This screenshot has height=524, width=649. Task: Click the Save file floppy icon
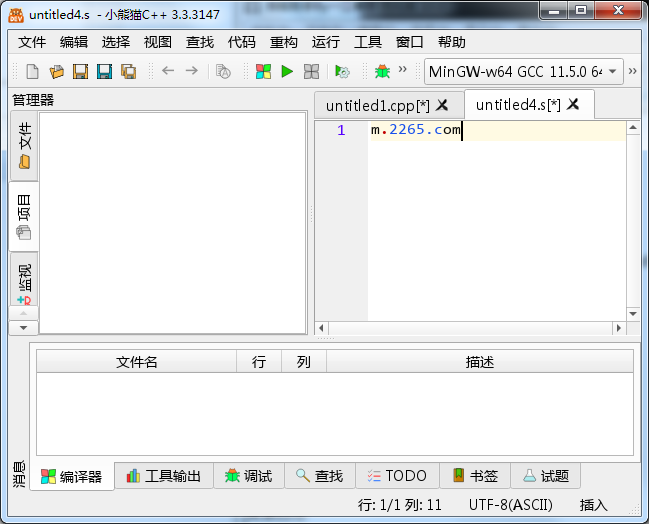(x=81, y=71)
